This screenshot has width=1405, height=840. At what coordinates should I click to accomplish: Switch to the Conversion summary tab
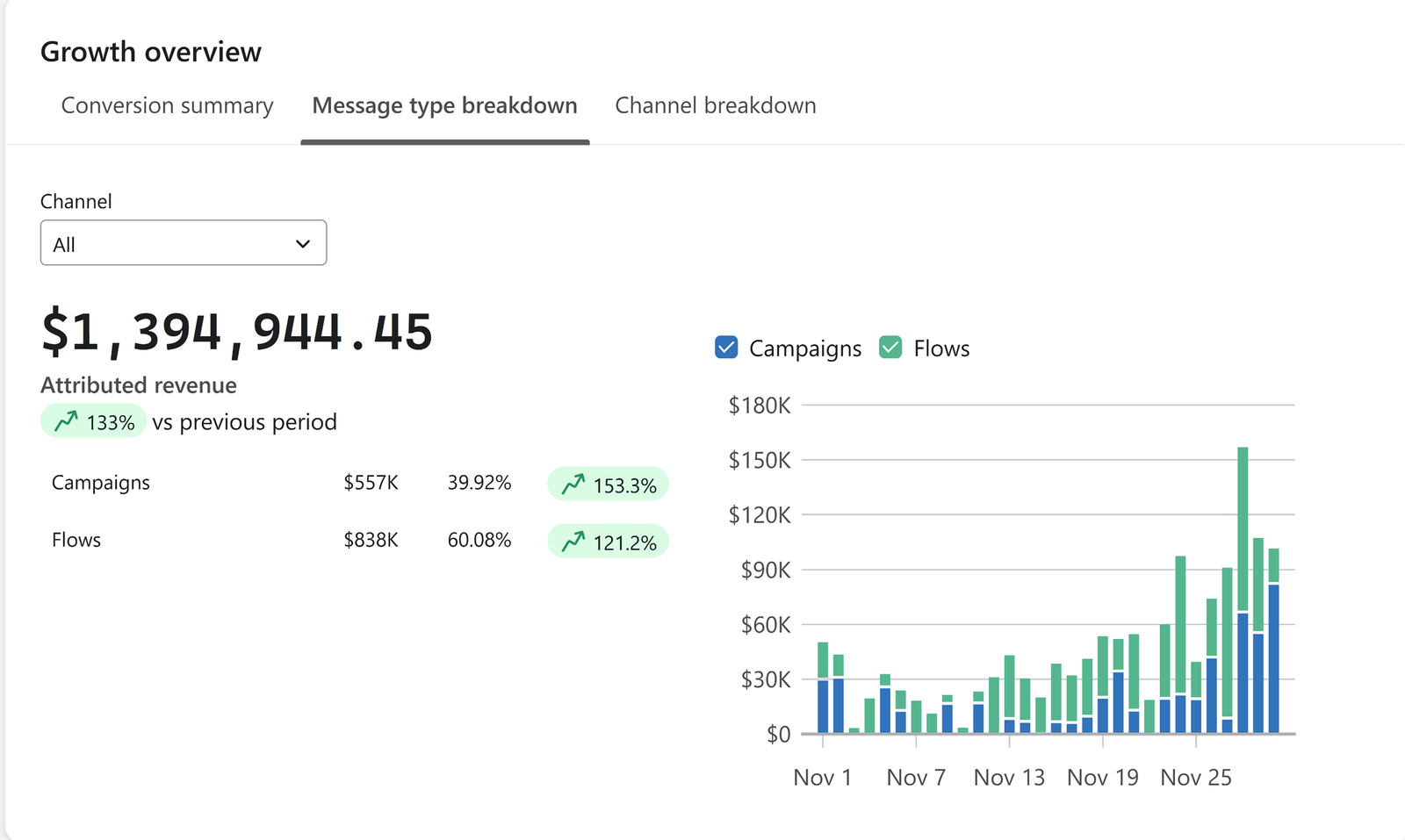click(167, 105)
